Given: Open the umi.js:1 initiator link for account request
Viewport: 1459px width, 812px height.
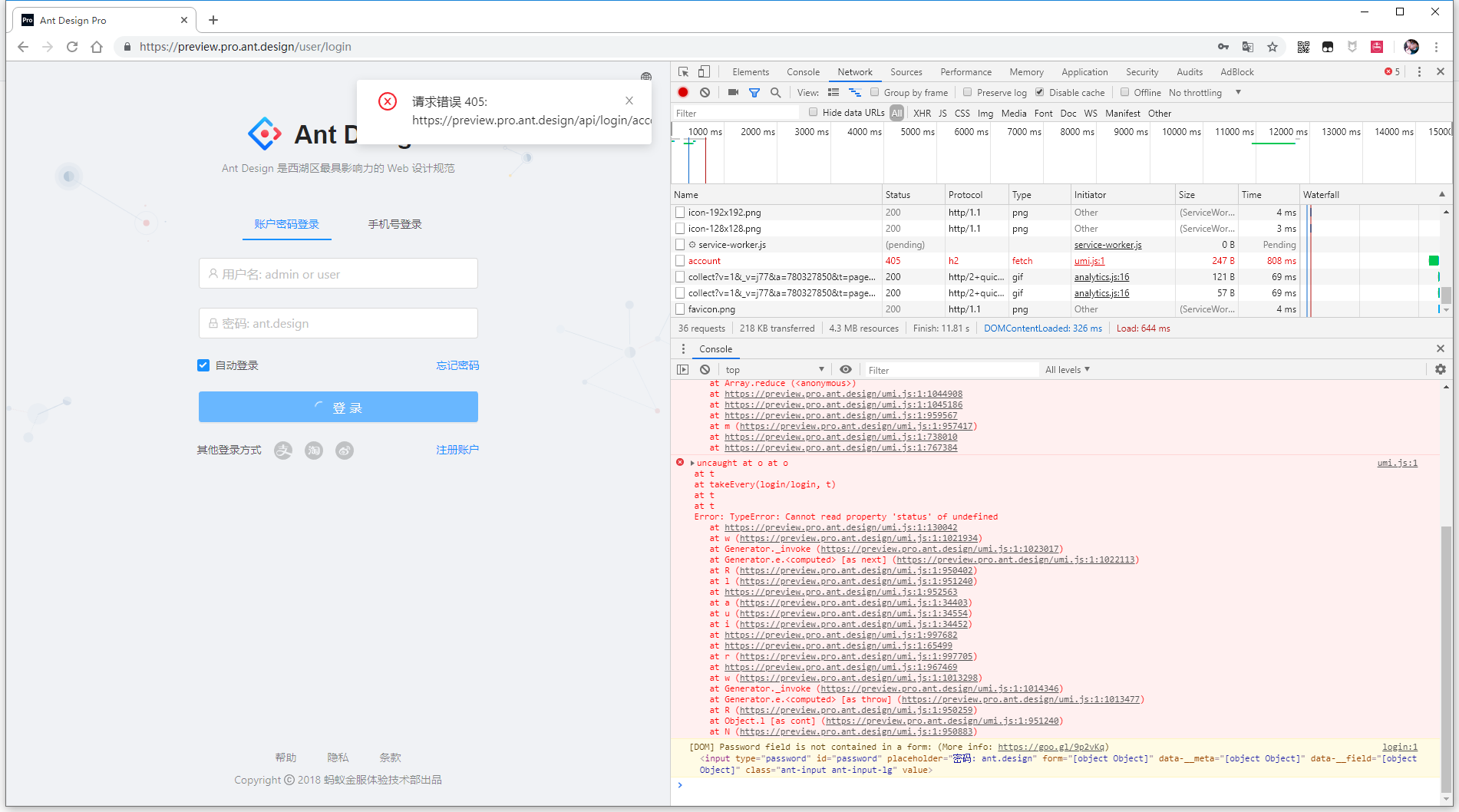Looking at the screenshot, I should coord(1089,261).
